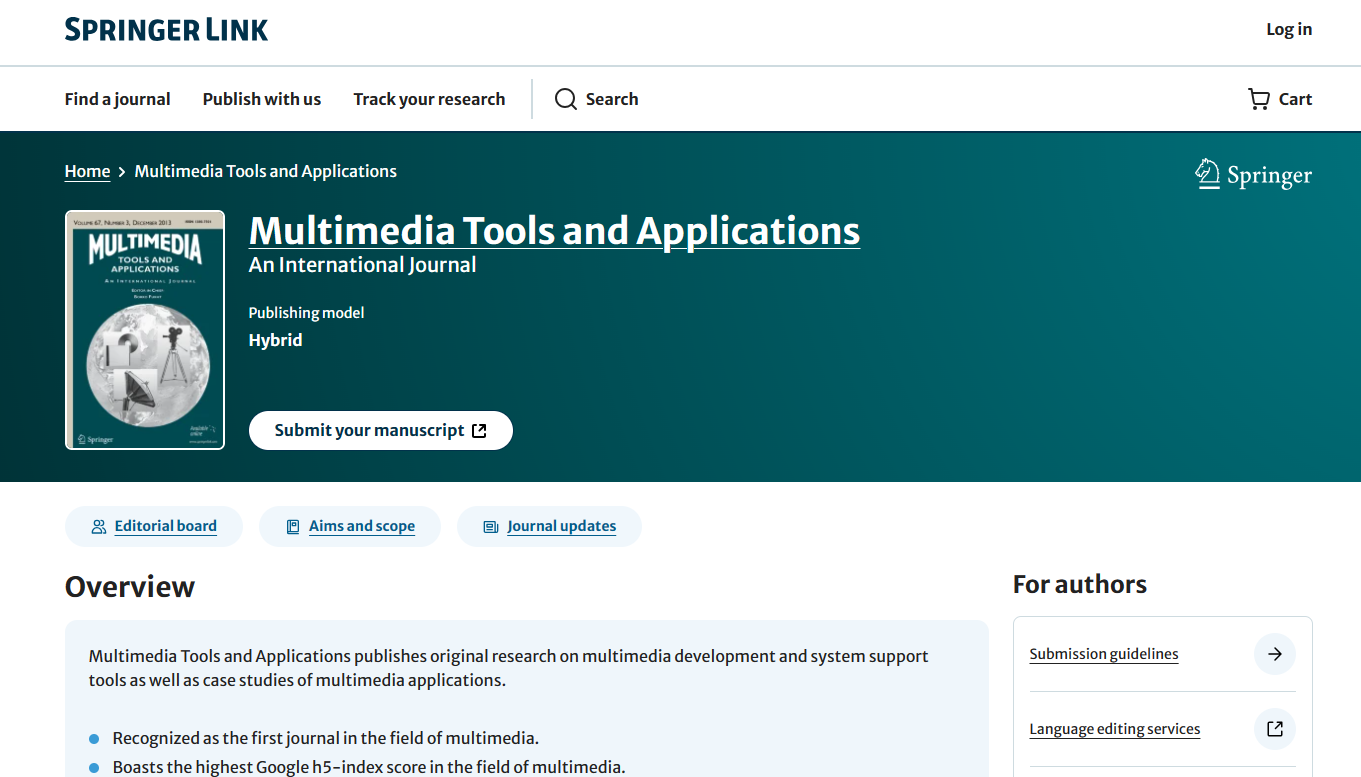Screen dimensions: 1361x777
Task: Click Log in link
Action: [1289, 29]
